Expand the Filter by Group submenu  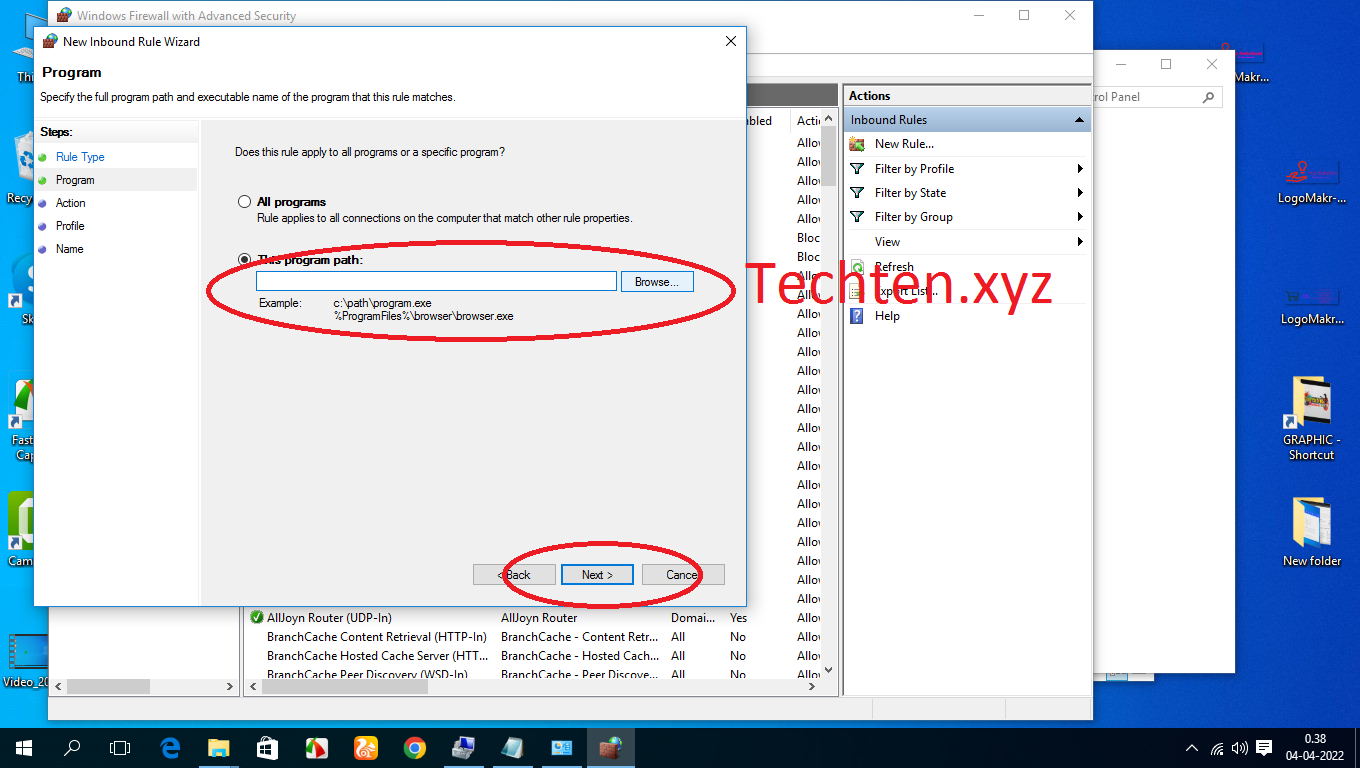pyautogui.click(x=1080, y=217)
